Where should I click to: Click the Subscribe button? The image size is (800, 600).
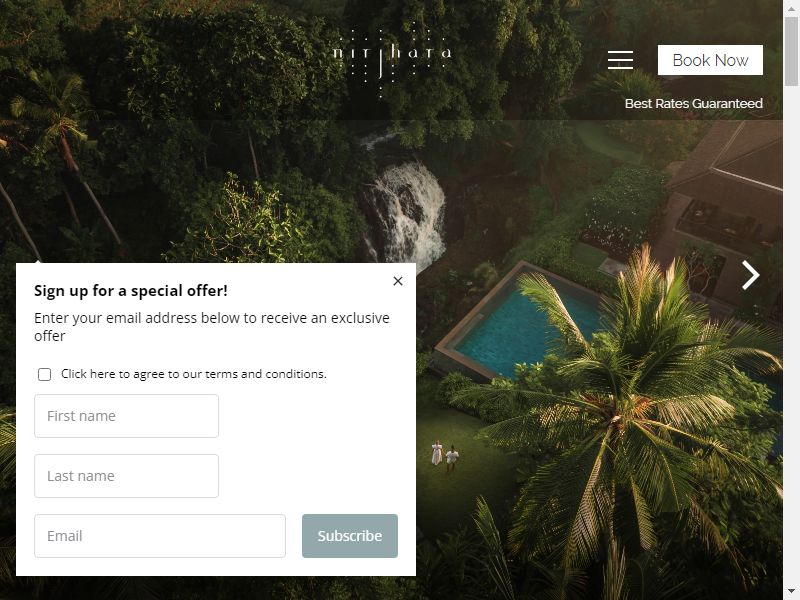[349, 536]
